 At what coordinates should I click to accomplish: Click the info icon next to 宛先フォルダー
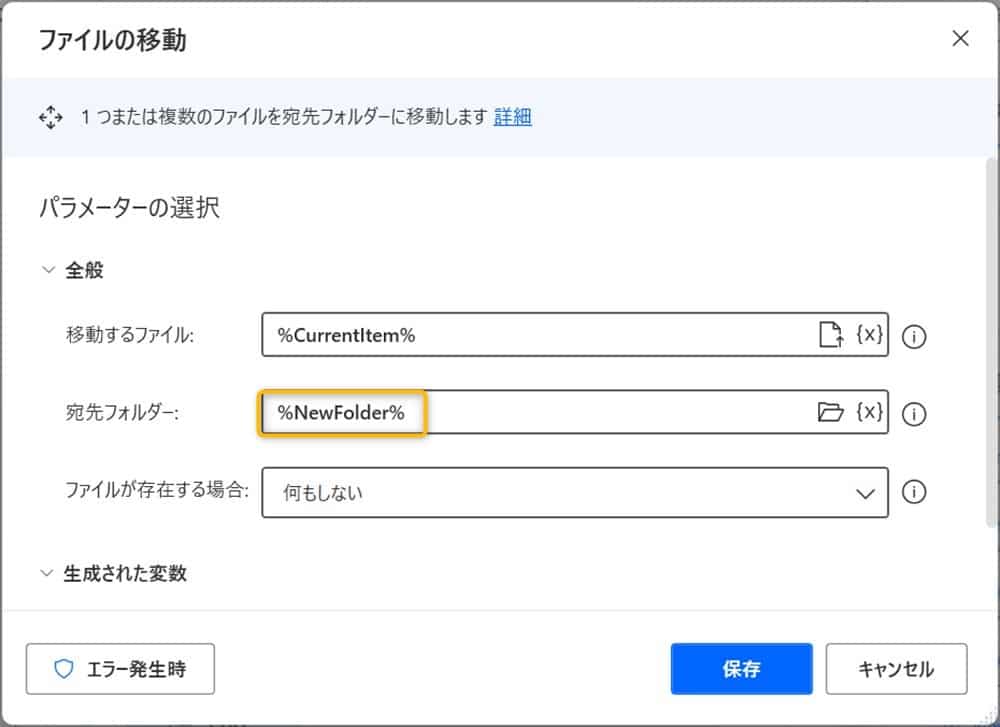click(x=914, y=412)
